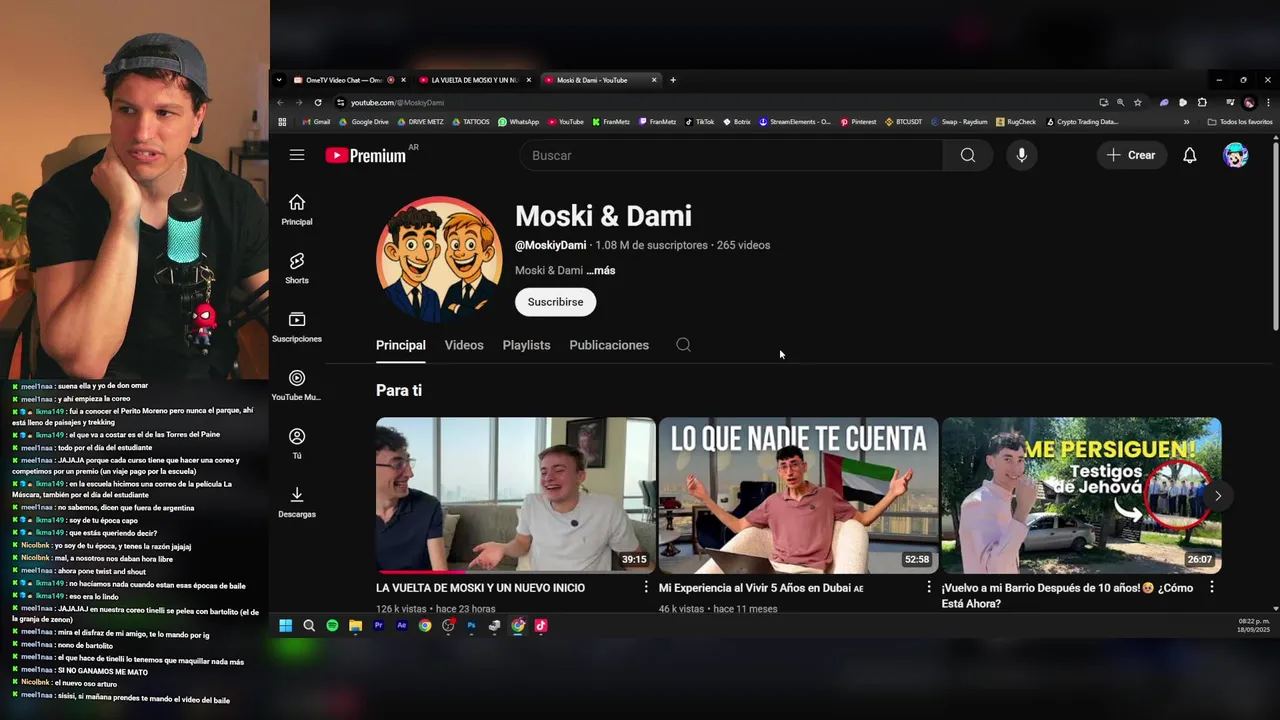1280x720 pixels.
Task: Close the OmeTV Video Chat tab
Action: click(403, 80)
